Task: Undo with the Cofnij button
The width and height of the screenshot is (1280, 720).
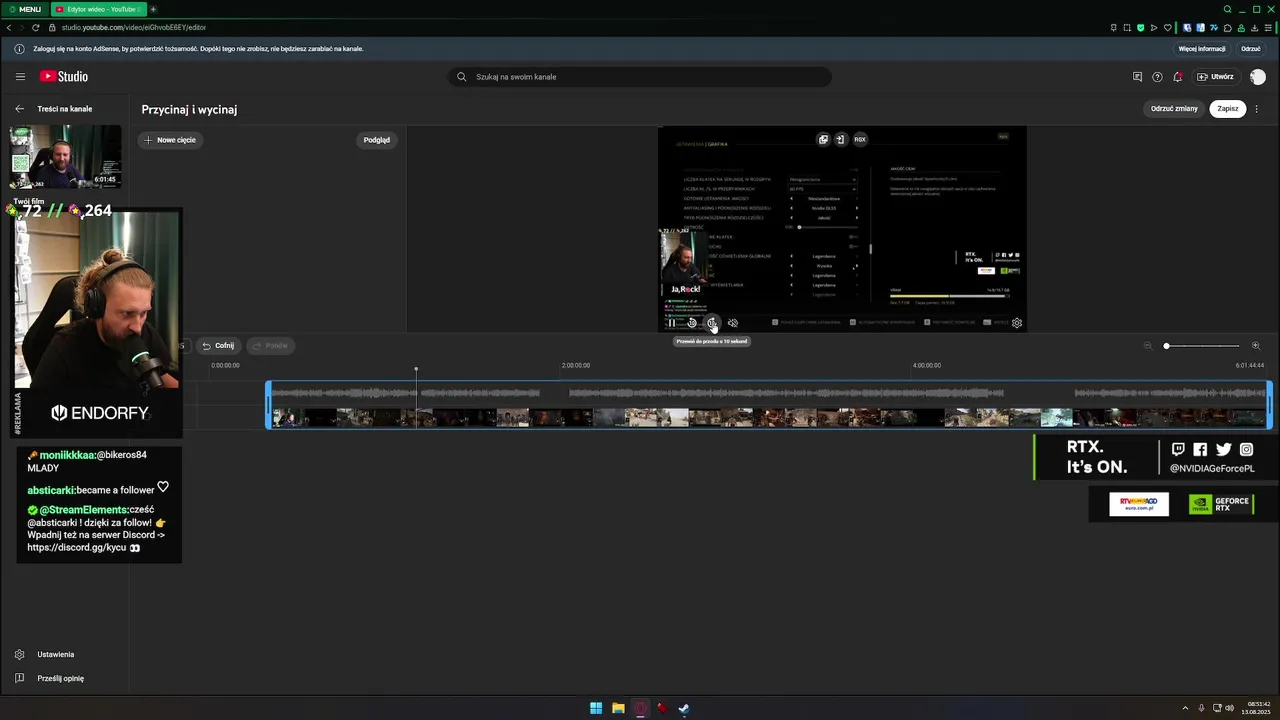Action: [x=218, y=346]
